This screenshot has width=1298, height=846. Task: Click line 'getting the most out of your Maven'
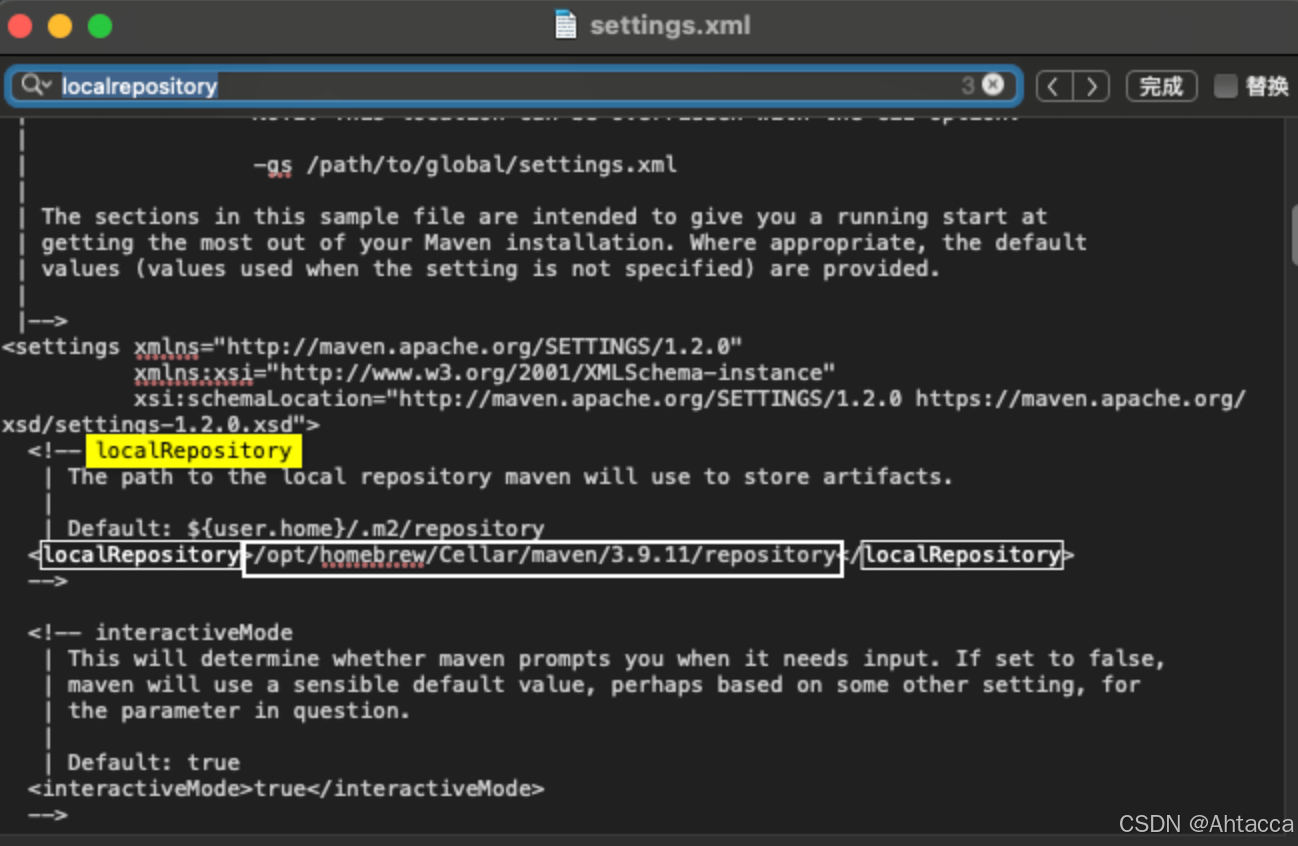563,242
